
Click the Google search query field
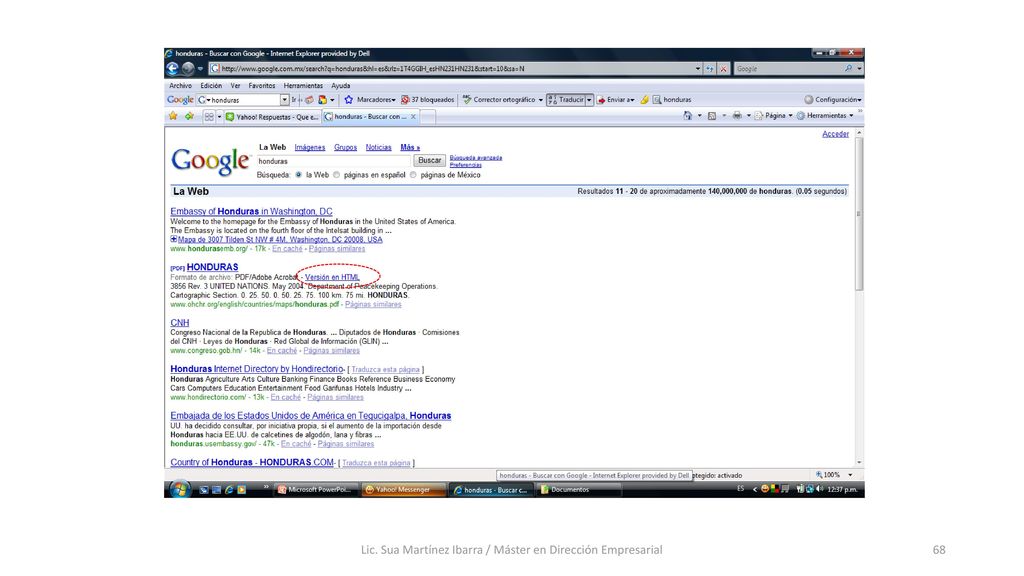[333, 161]
